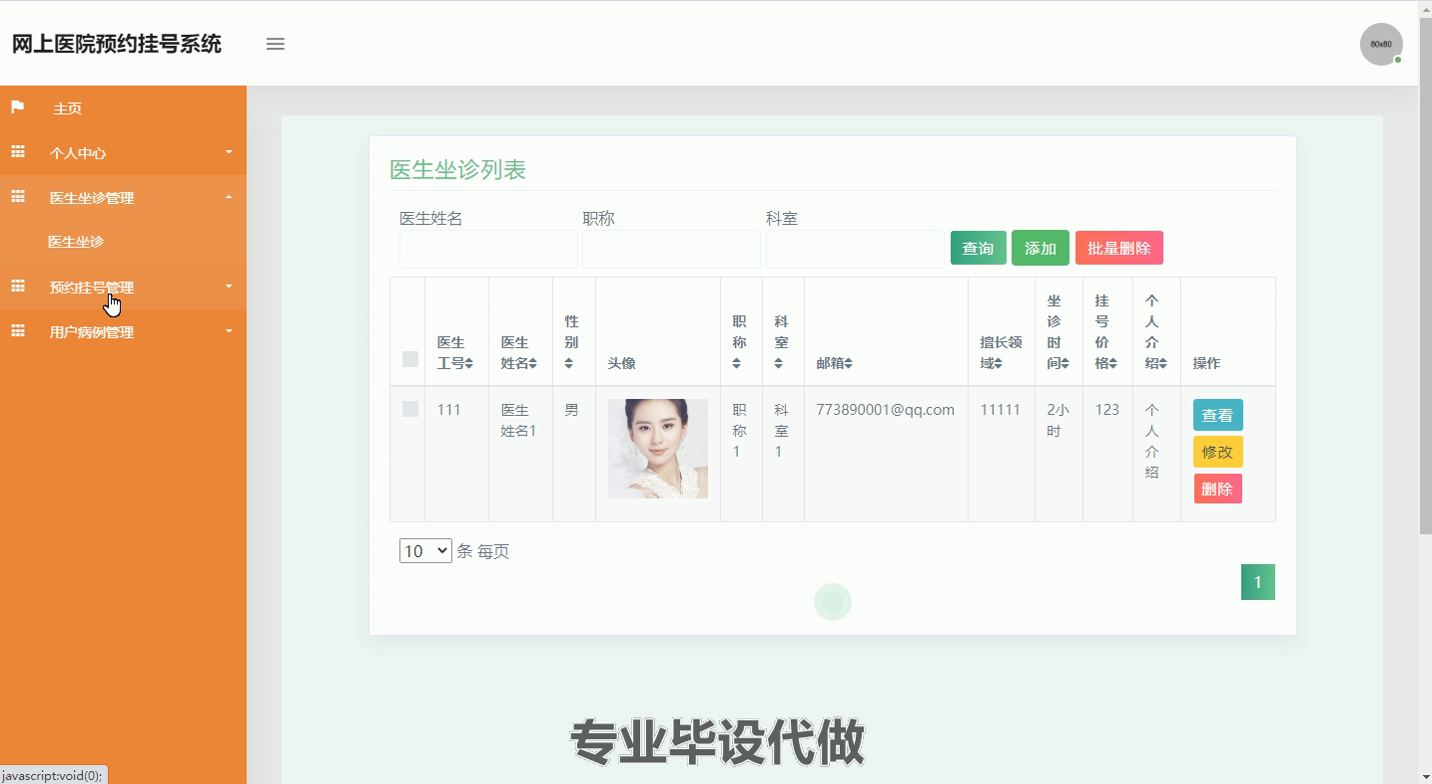Sort by 邮箱 column arrows
The width and height of the screenshot is (1432, 784).
tap(848, 363)
